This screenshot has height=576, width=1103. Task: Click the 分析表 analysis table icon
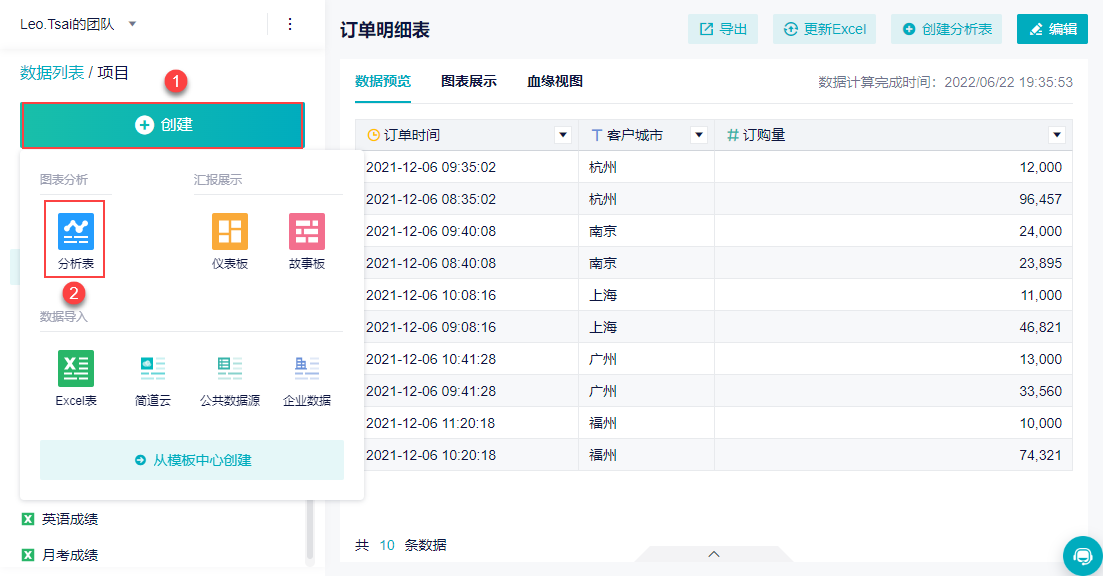point(75,232)
